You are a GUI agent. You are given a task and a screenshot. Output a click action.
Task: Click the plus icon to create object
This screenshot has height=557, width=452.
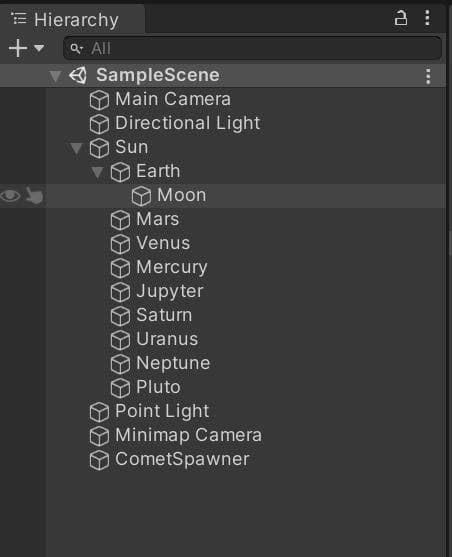coord(18,48)
